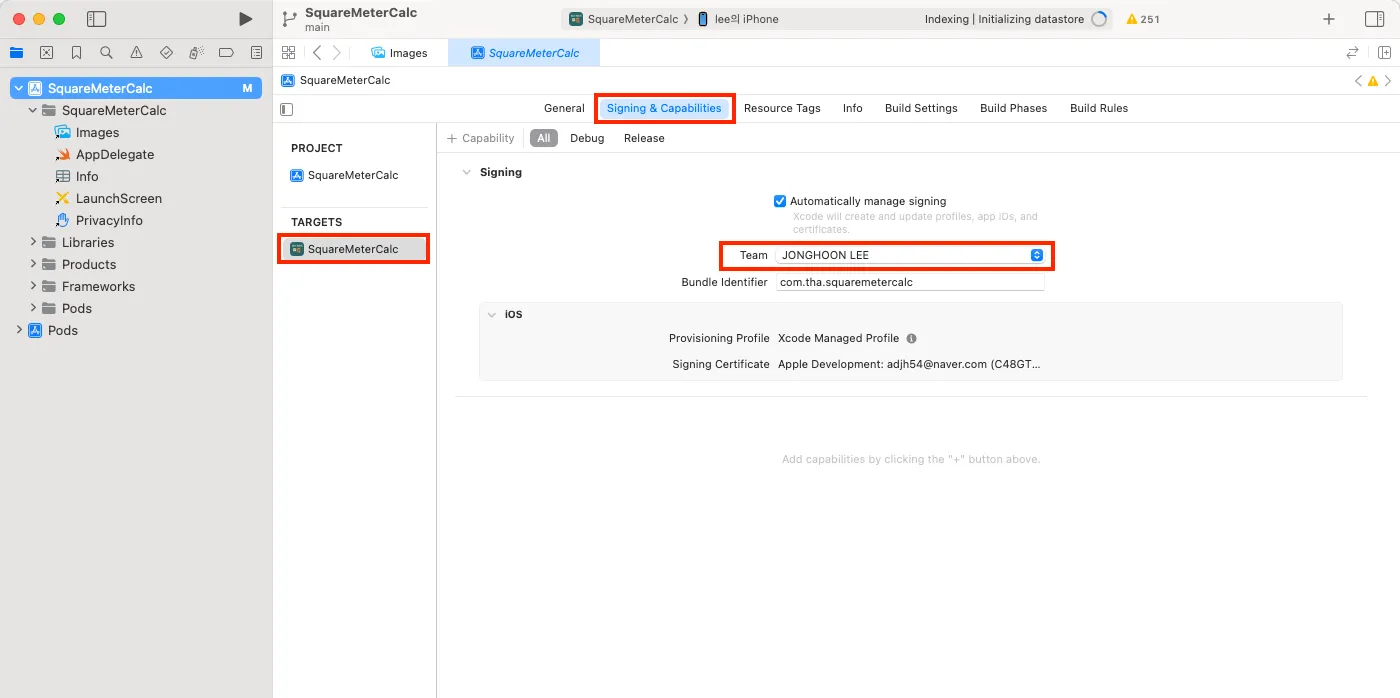This screenshot has width=1400, height=698.
Task: Collapse the Signing section
Action: click(x=466, y=172)
